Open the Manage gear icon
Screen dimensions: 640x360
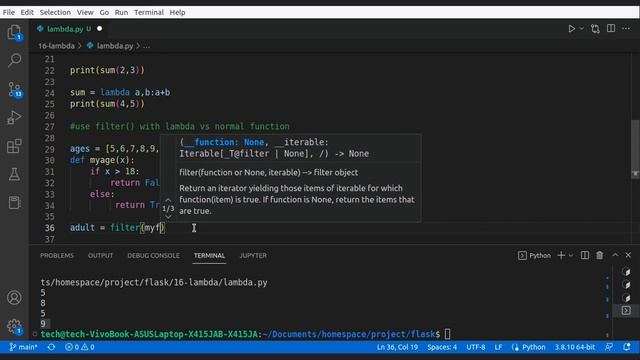[x=14, y=326]
